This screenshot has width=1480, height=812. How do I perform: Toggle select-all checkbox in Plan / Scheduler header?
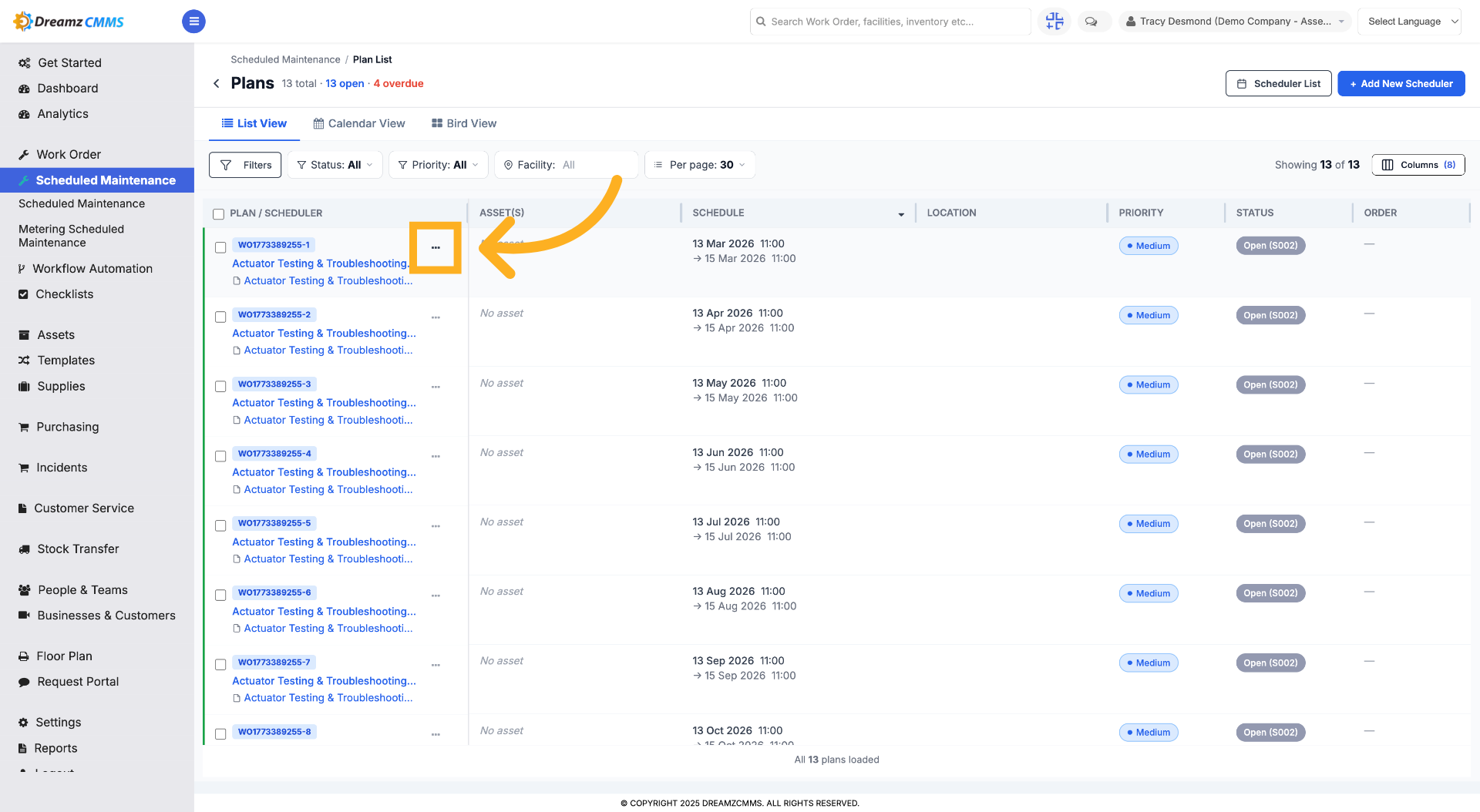tap(219, 213)
